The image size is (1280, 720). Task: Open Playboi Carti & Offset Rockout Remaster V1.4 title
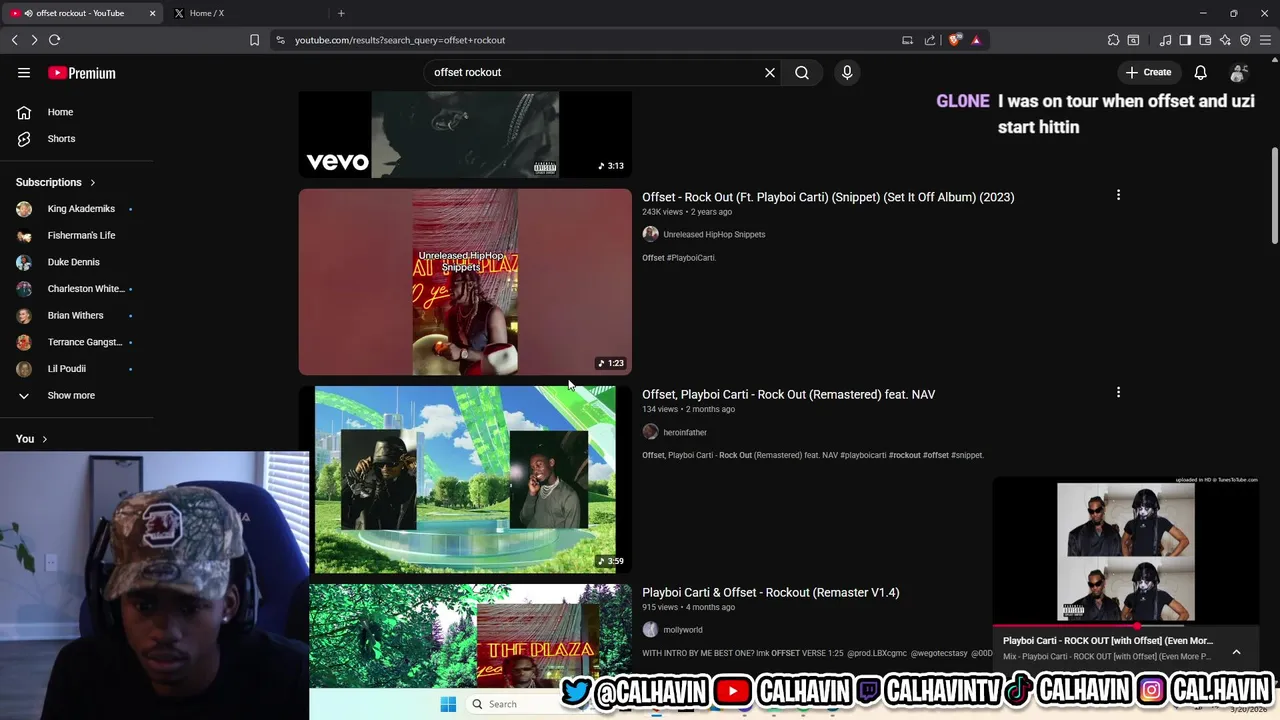[770, 592]
